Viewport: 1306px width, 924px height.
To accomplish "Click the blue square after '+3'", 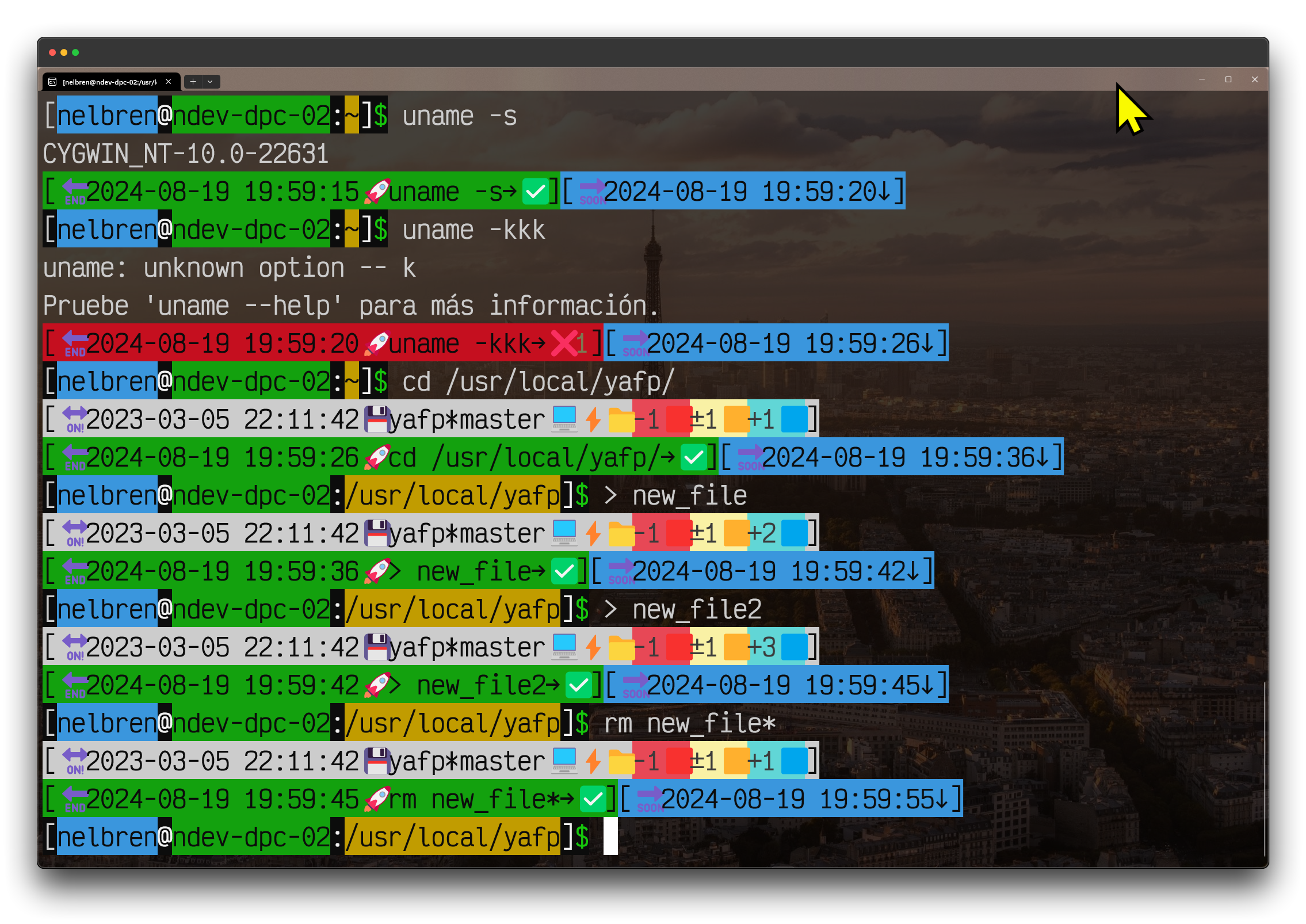I will (x=793, y=647).
